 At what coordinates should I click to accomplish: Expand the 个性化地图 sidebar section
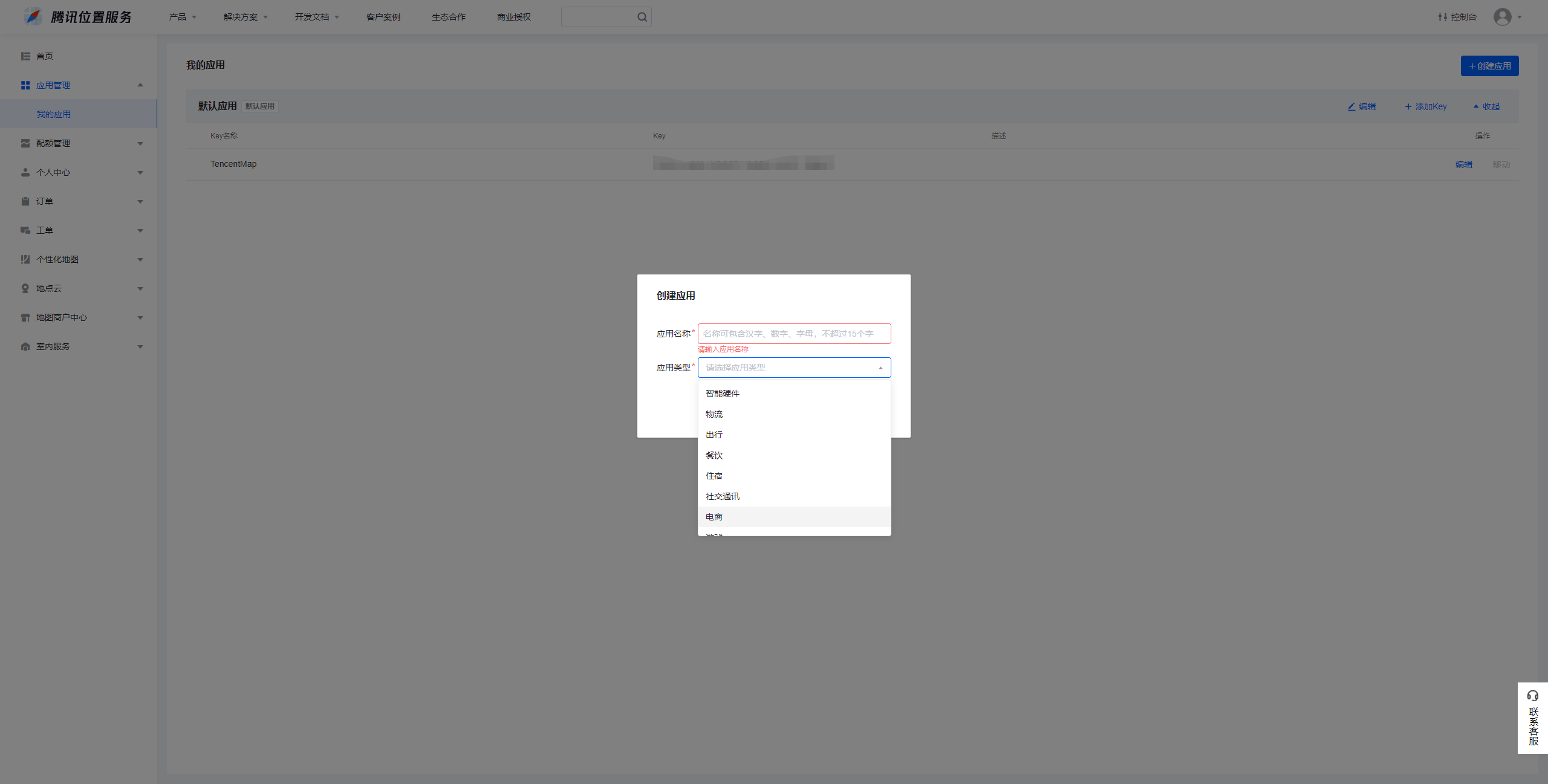(140, 259)
